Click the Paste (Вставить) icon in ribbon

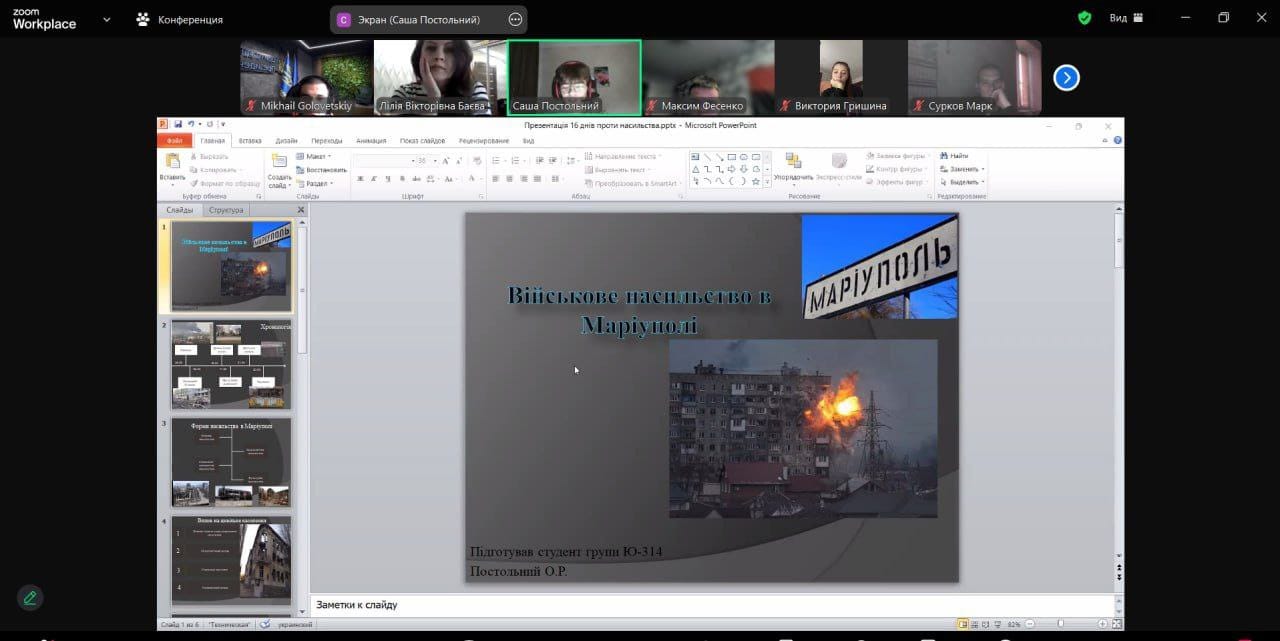pyautogui.click(x=172, y=162)
